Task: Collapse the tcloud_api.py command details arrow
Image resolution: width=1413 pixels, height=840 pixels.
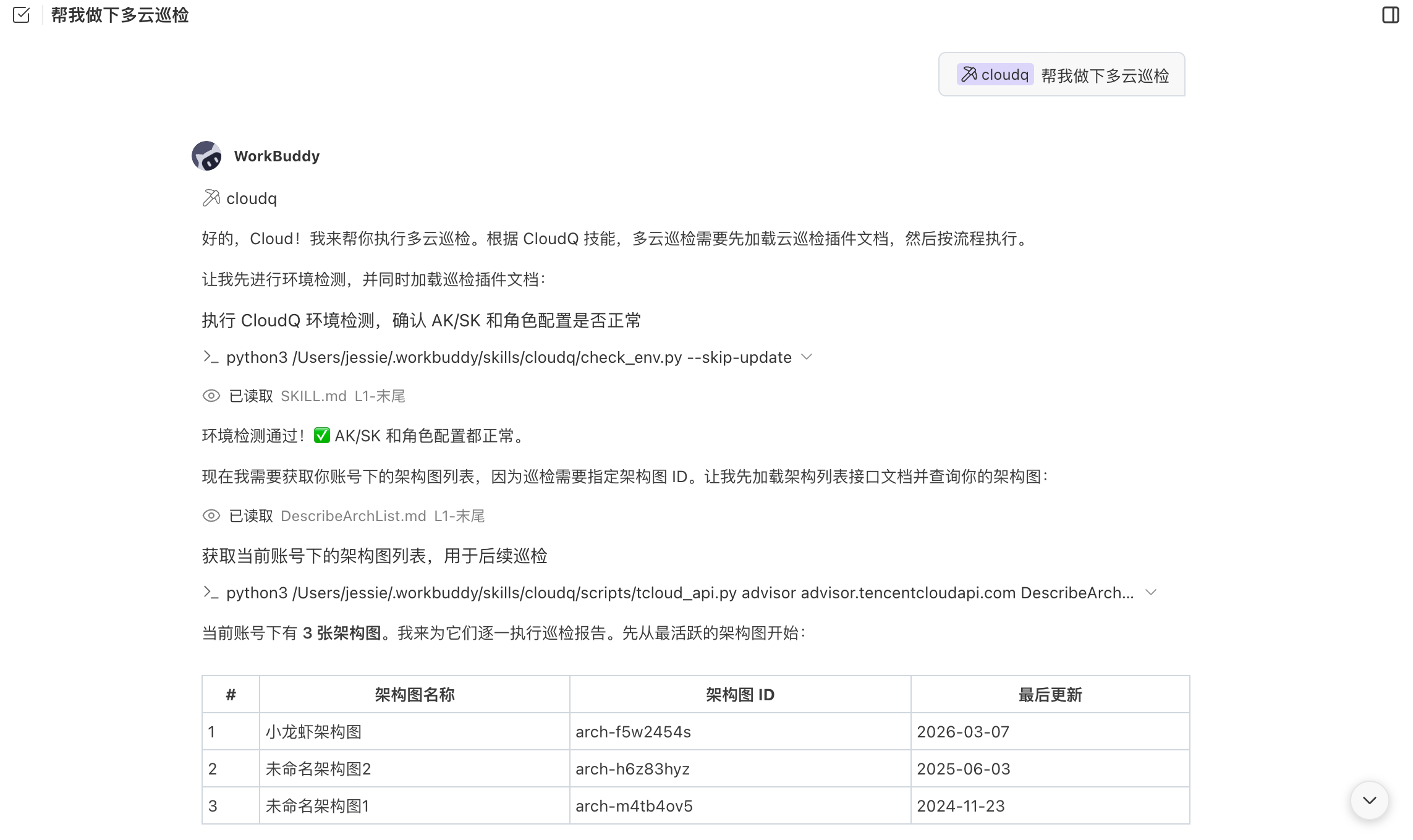Action: (1151, 592)
